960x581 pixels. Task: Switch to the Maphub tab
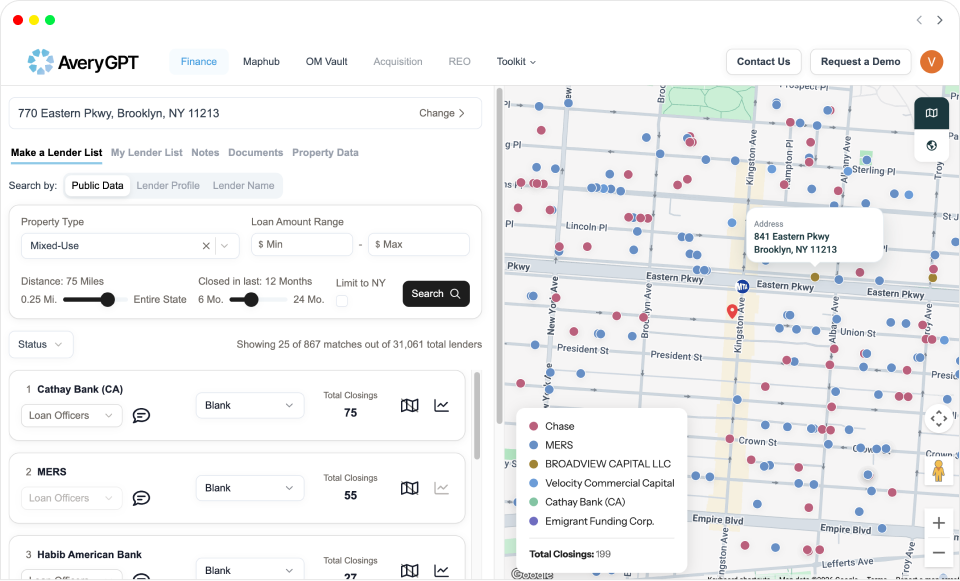(x=261, y=61)
